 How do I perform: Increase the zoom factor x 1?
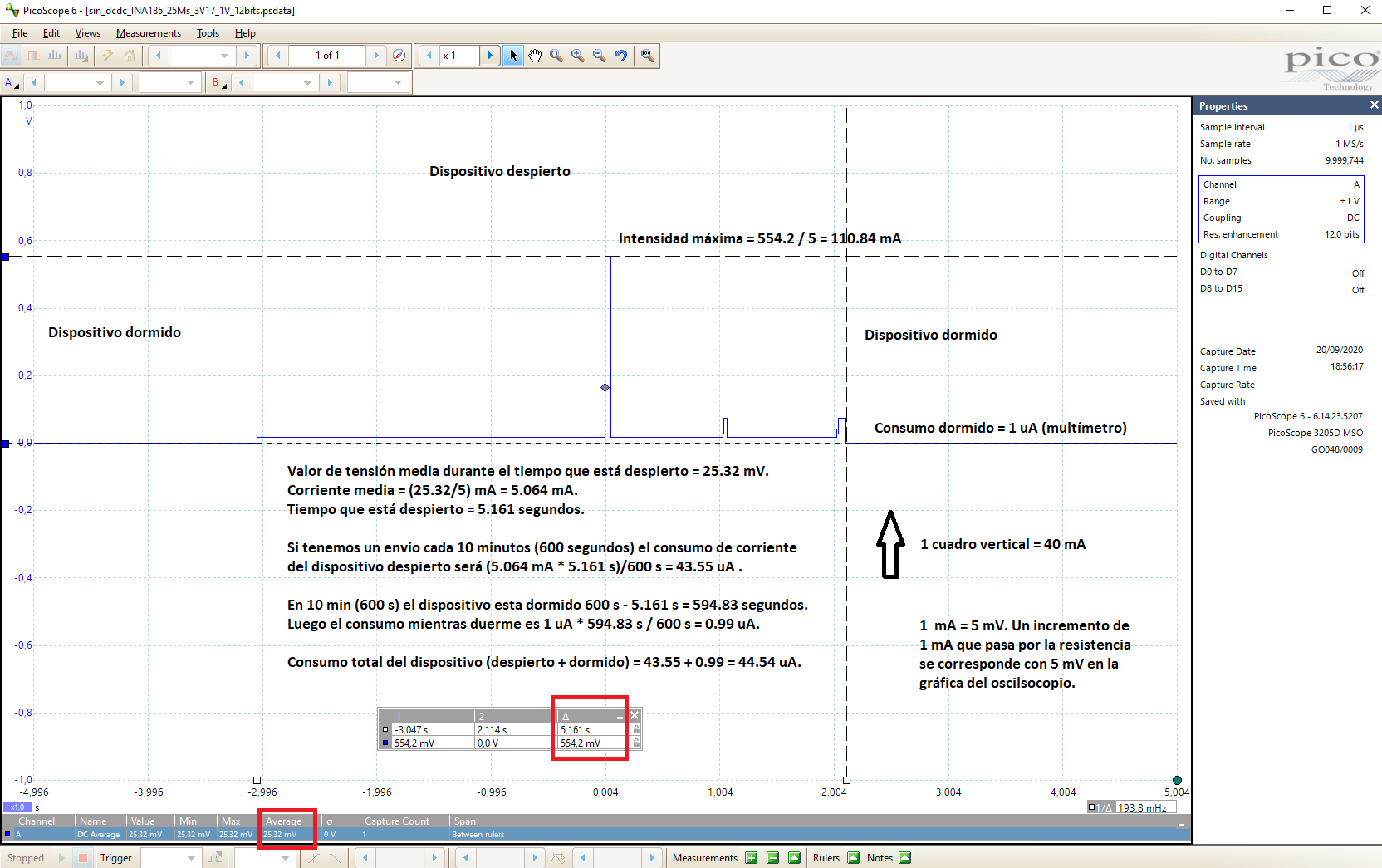click(490, 56)
